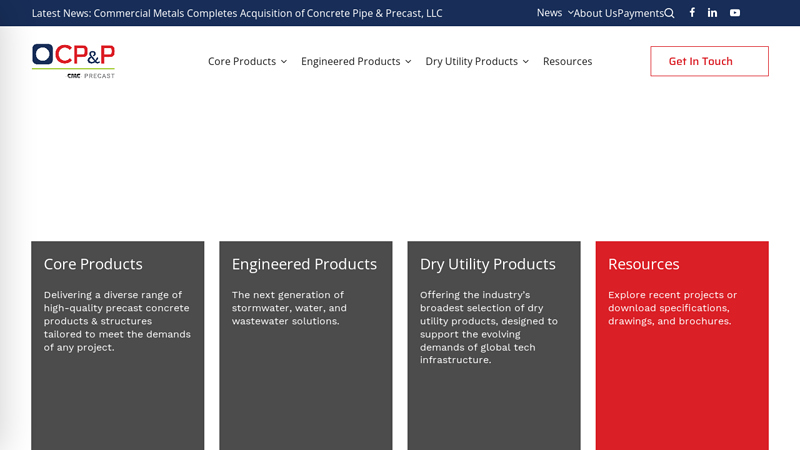800x450 pixels.
Task: Click text 'Offering the industry's'
Action: tap(475, 295)
